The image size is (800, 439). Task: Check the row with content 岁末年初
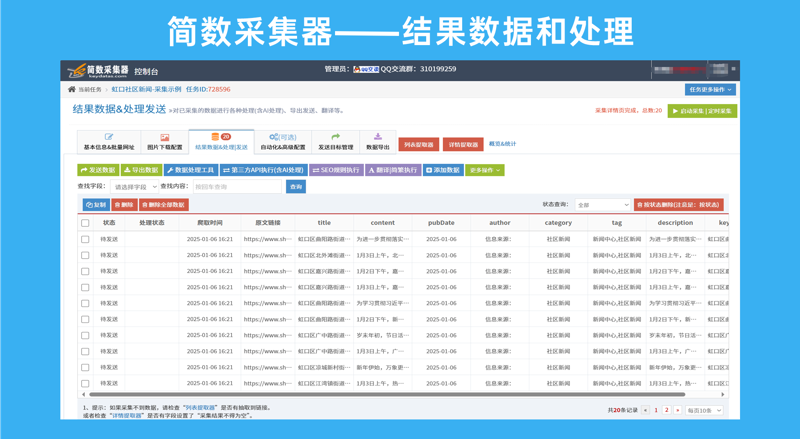[85, 335]
